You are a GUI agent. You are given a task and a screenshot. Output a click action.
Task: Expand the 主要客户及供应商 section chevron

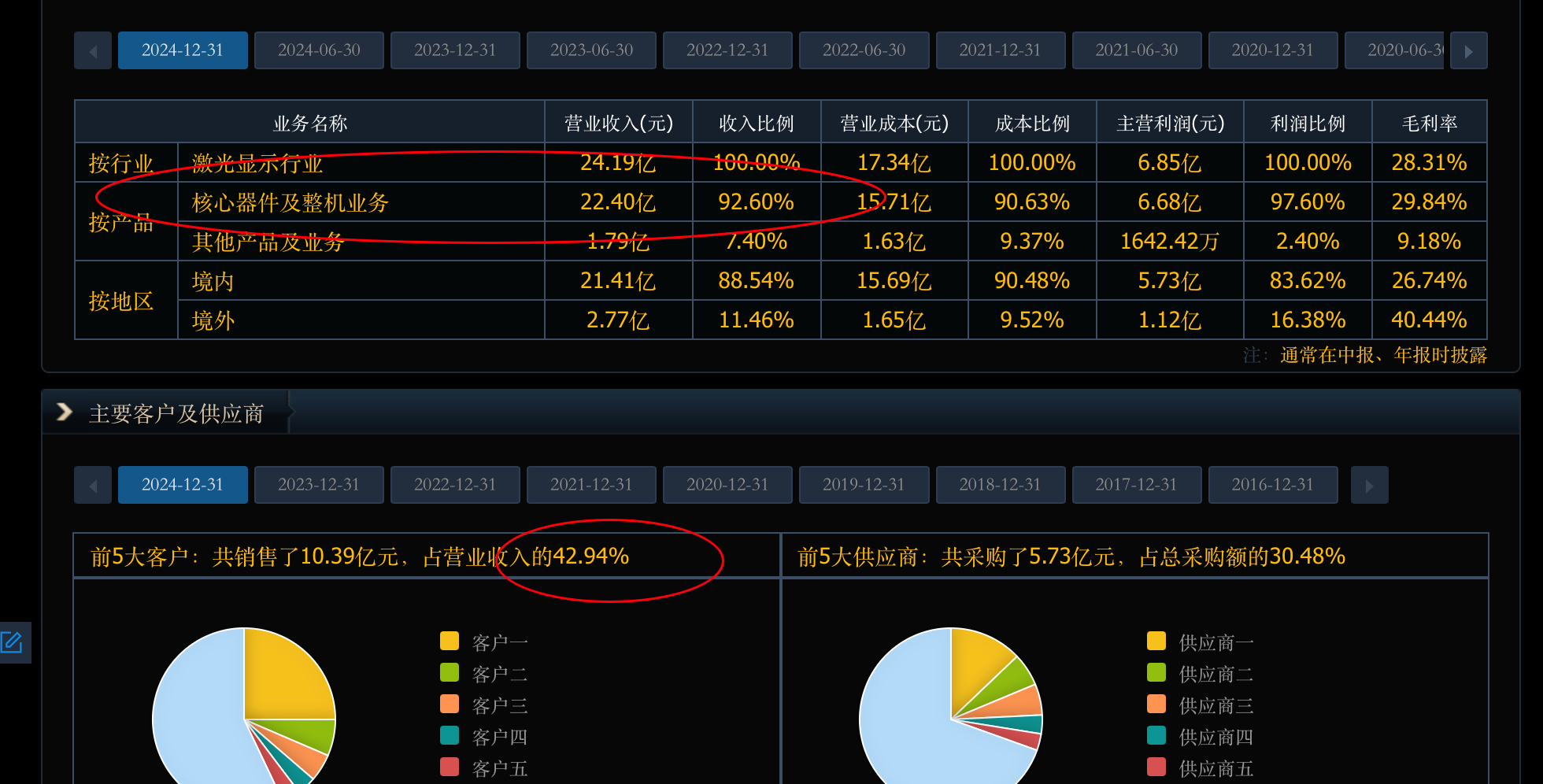tap(65, 412)
